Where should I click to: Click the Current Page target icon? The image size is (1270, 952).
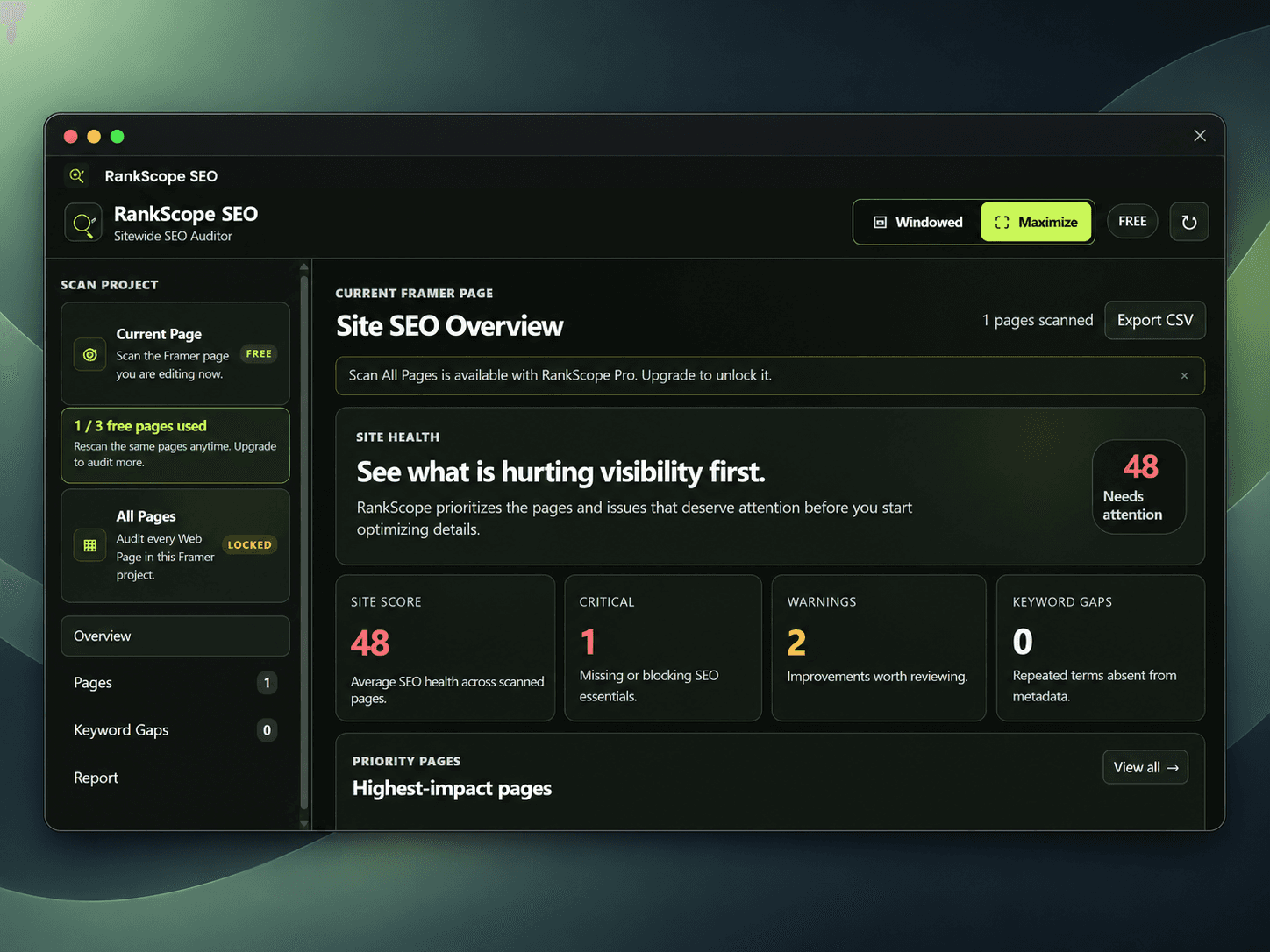pyautogui.click(x=89, y=354)
